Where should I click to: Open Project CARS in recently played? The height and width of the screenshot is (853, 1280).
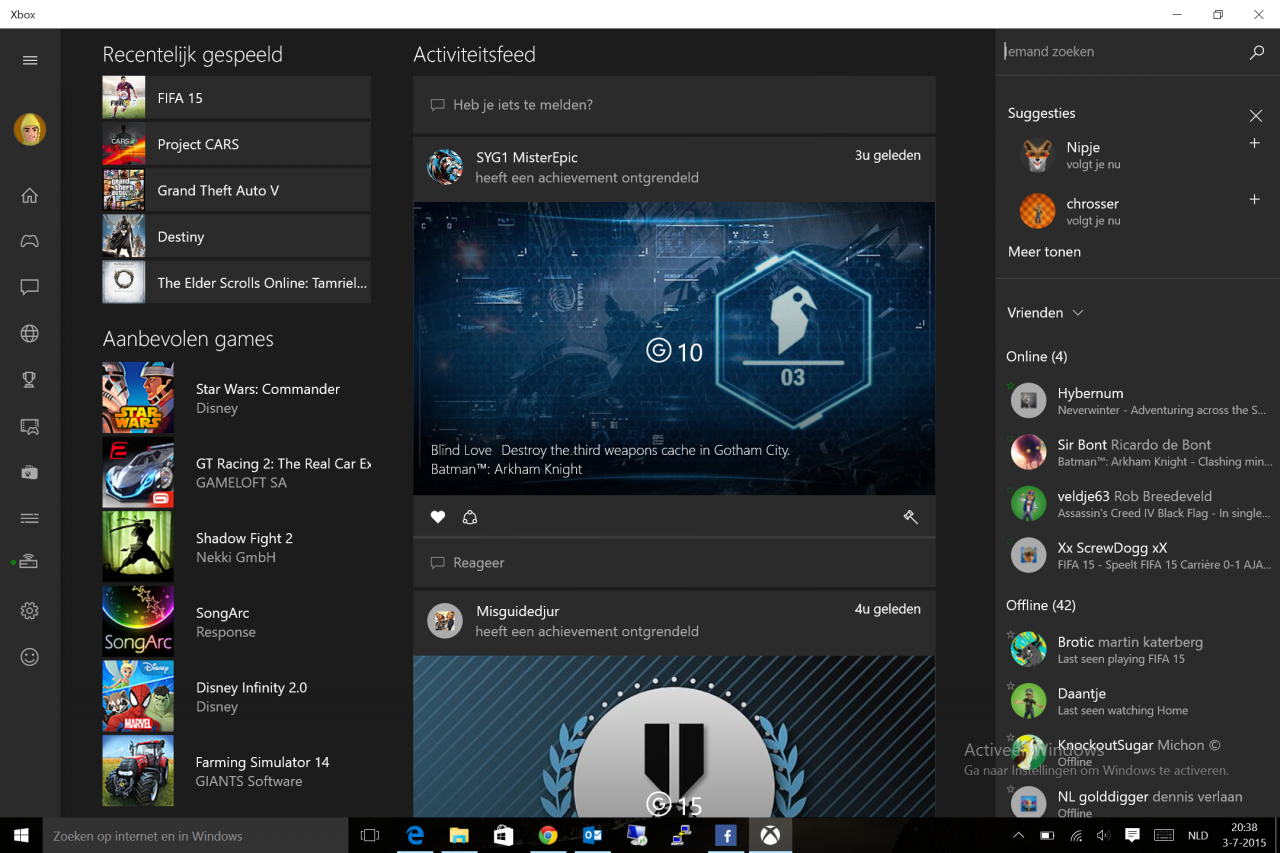click(236, 144)
